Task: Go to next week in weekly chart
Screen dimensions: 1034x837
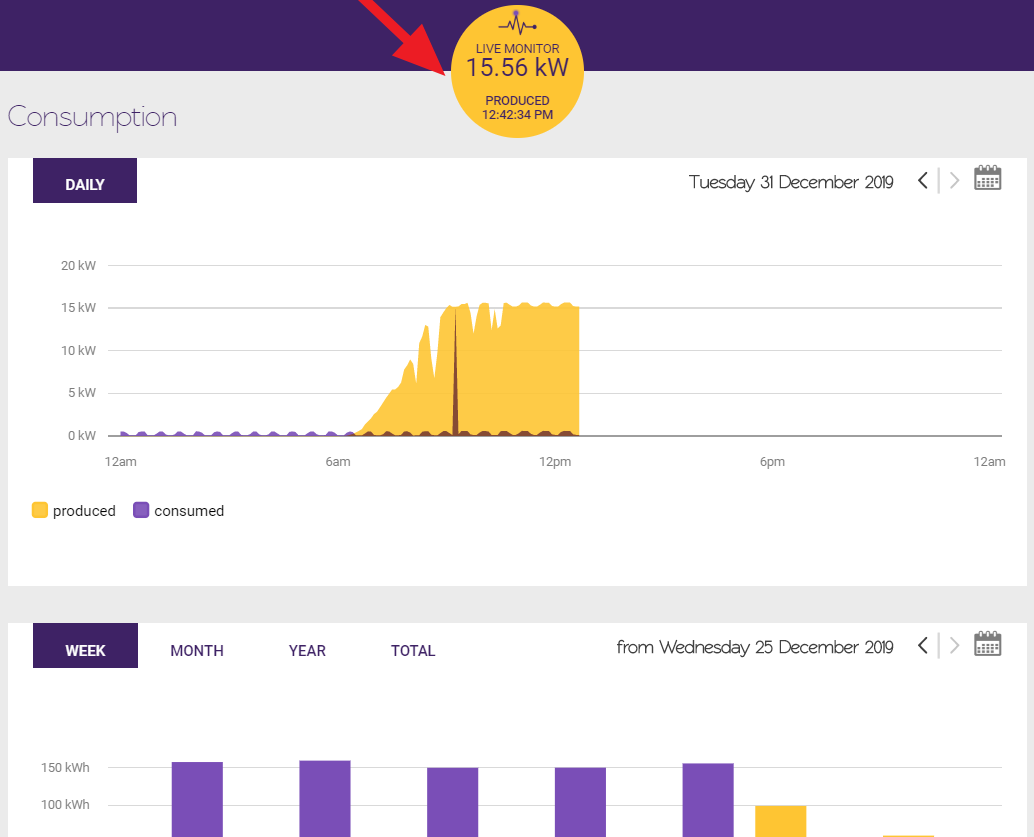Action: [954, 646]
